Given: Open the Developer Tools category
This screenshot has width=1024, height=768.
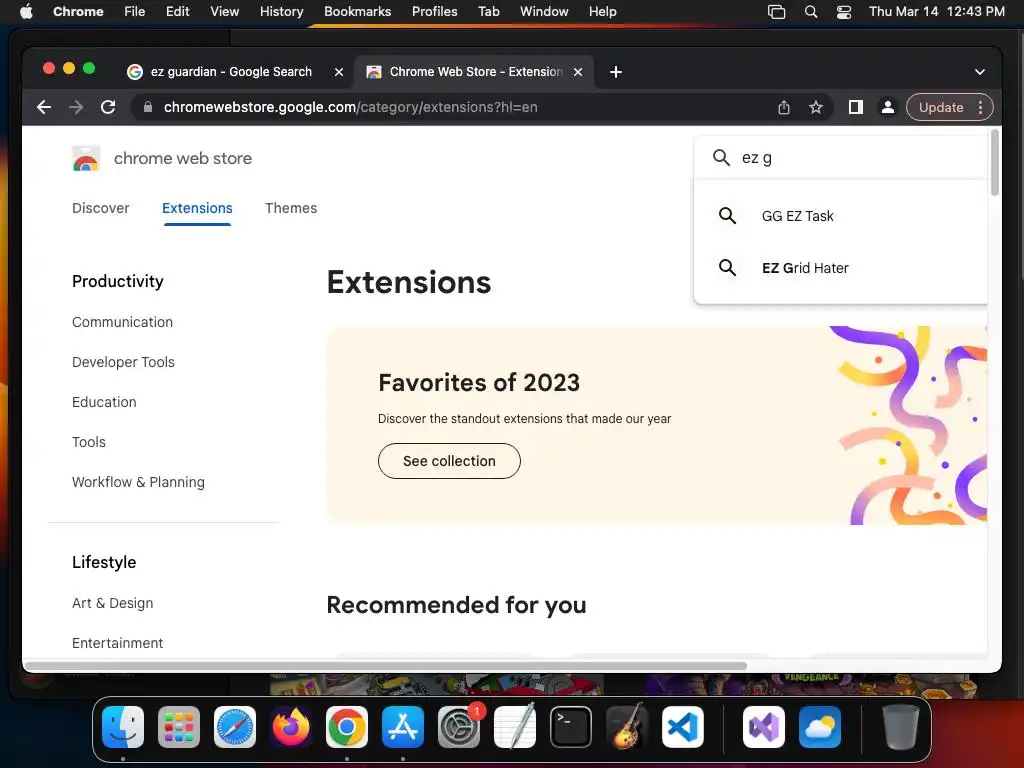Looking at the screenshot, I should click(123, 362).
